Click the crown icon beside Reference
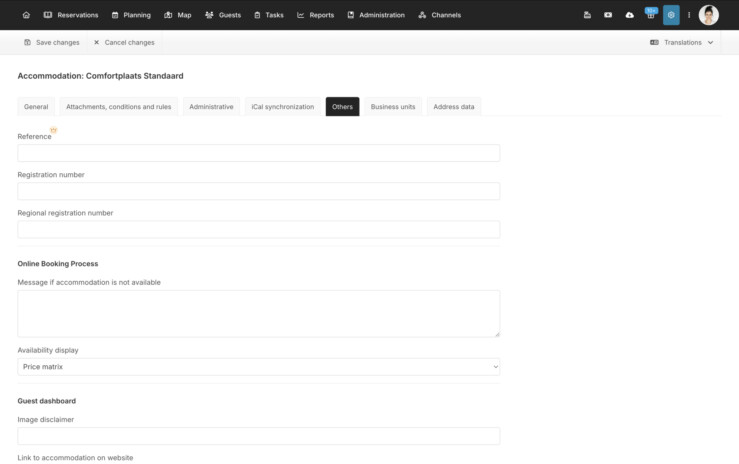Image resolution: width=739 pixels, height=464 pixels. [54, 130]
